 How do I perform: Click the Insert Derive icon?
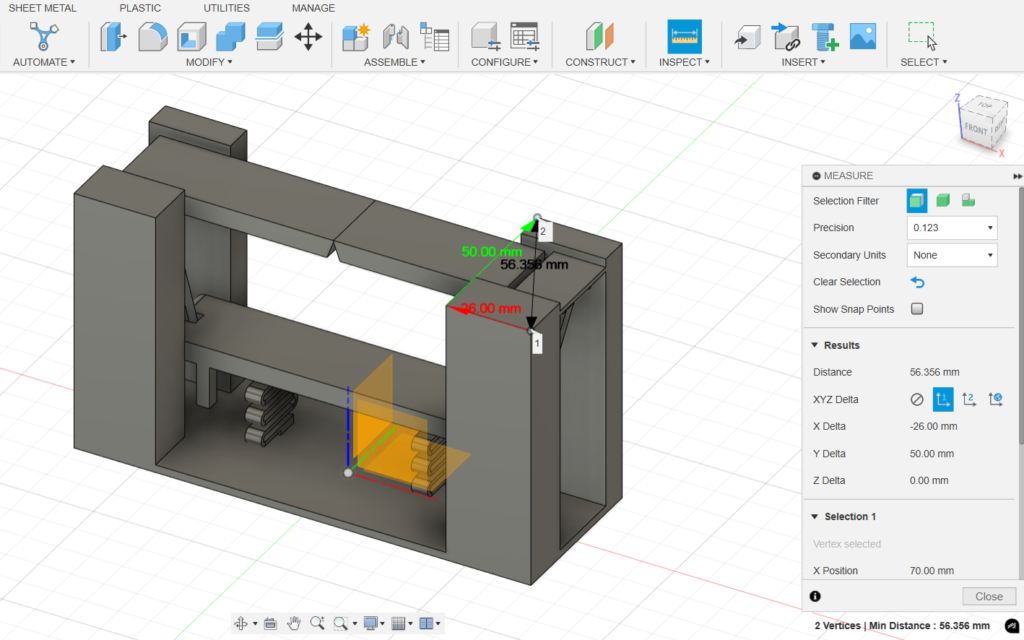748,37
